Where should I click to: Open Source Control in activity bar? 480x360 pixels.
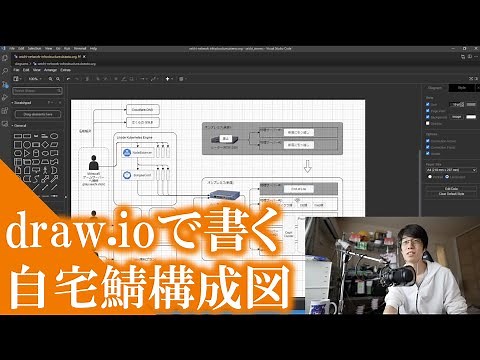click(5, 84)
